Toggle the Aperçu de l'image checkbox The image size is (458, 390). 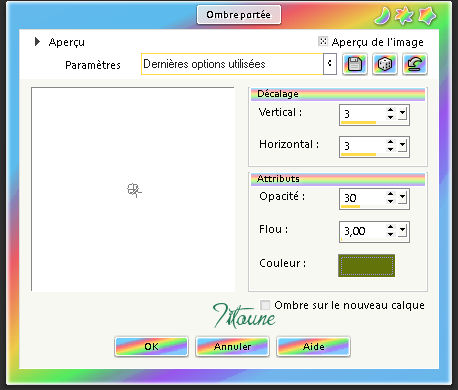323,41
